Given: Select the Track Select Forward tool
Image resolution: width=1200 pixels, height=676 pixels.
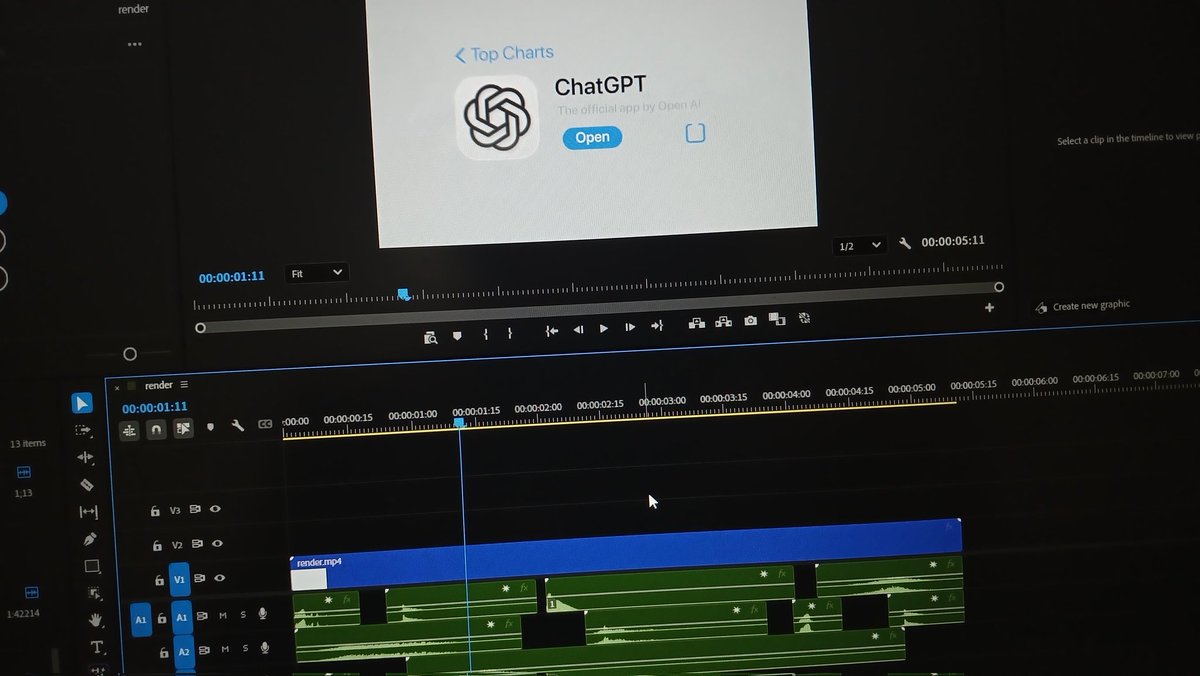Looking at the screenshot, I should point(83,430).
